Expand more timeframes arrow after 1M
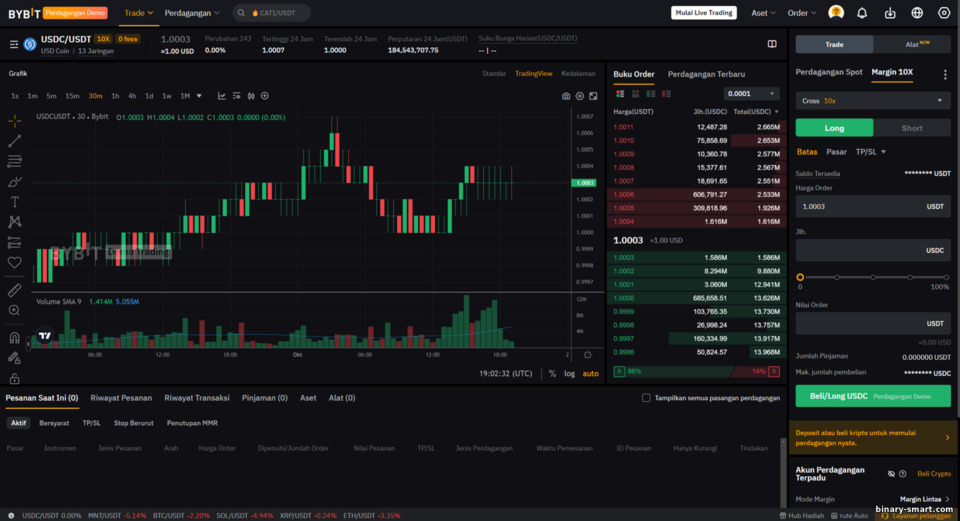 pos(199,96)
